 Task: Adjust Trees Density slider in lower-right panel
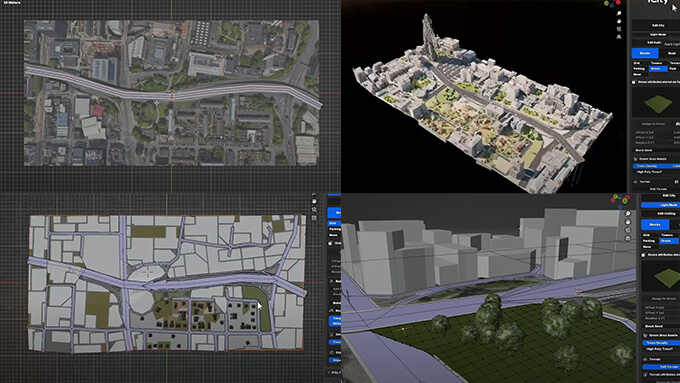[x=660, y=343]
